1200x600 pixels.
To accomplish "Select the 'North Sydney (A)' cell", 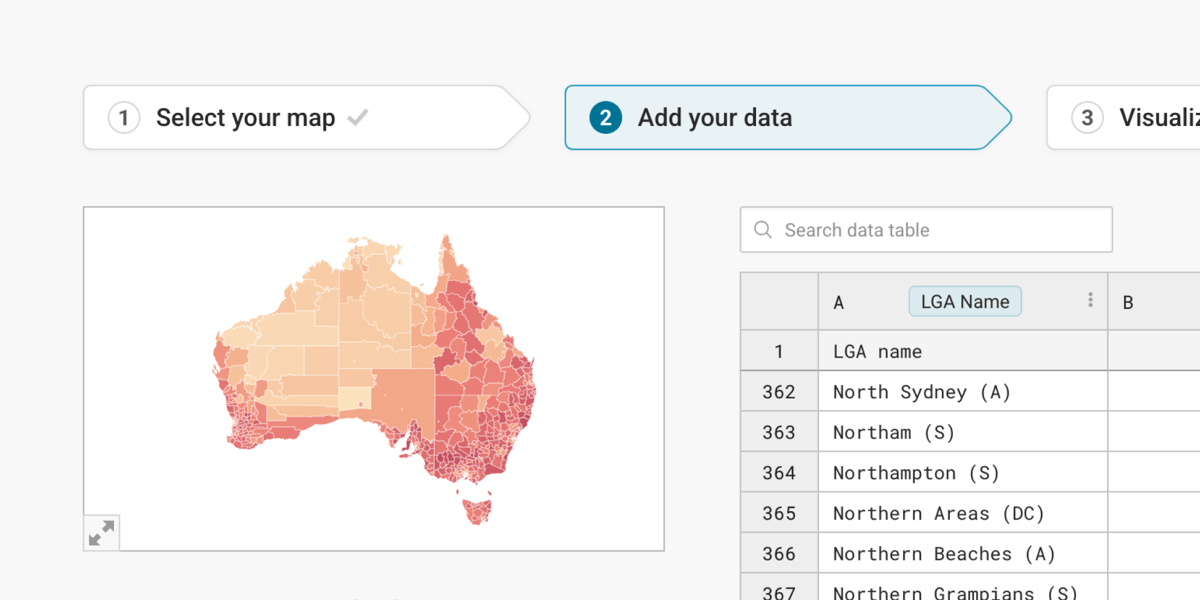I will pos(963,392).
